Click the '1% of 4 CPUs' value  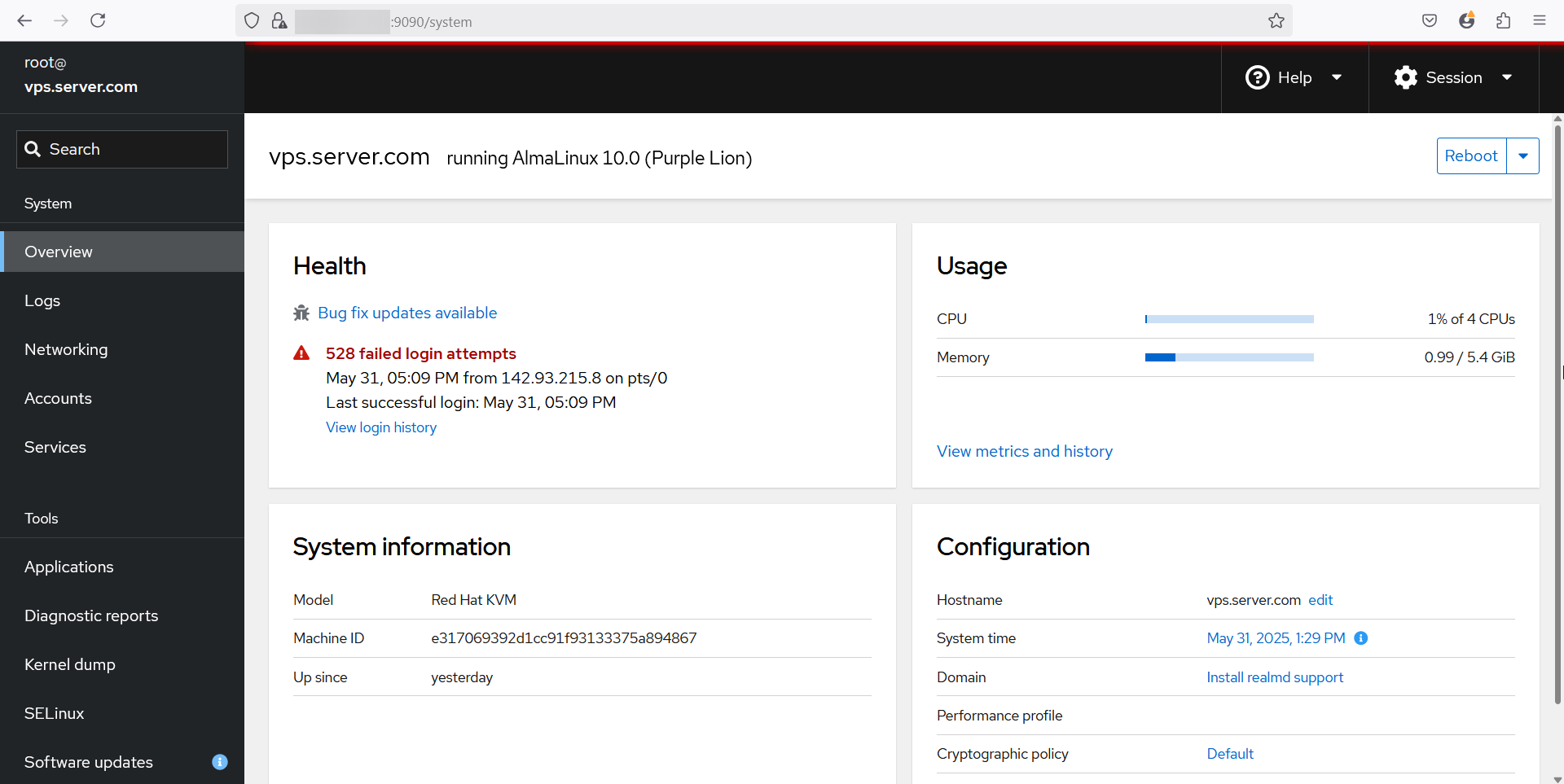pyautogui.click(x=1471, y=319)
